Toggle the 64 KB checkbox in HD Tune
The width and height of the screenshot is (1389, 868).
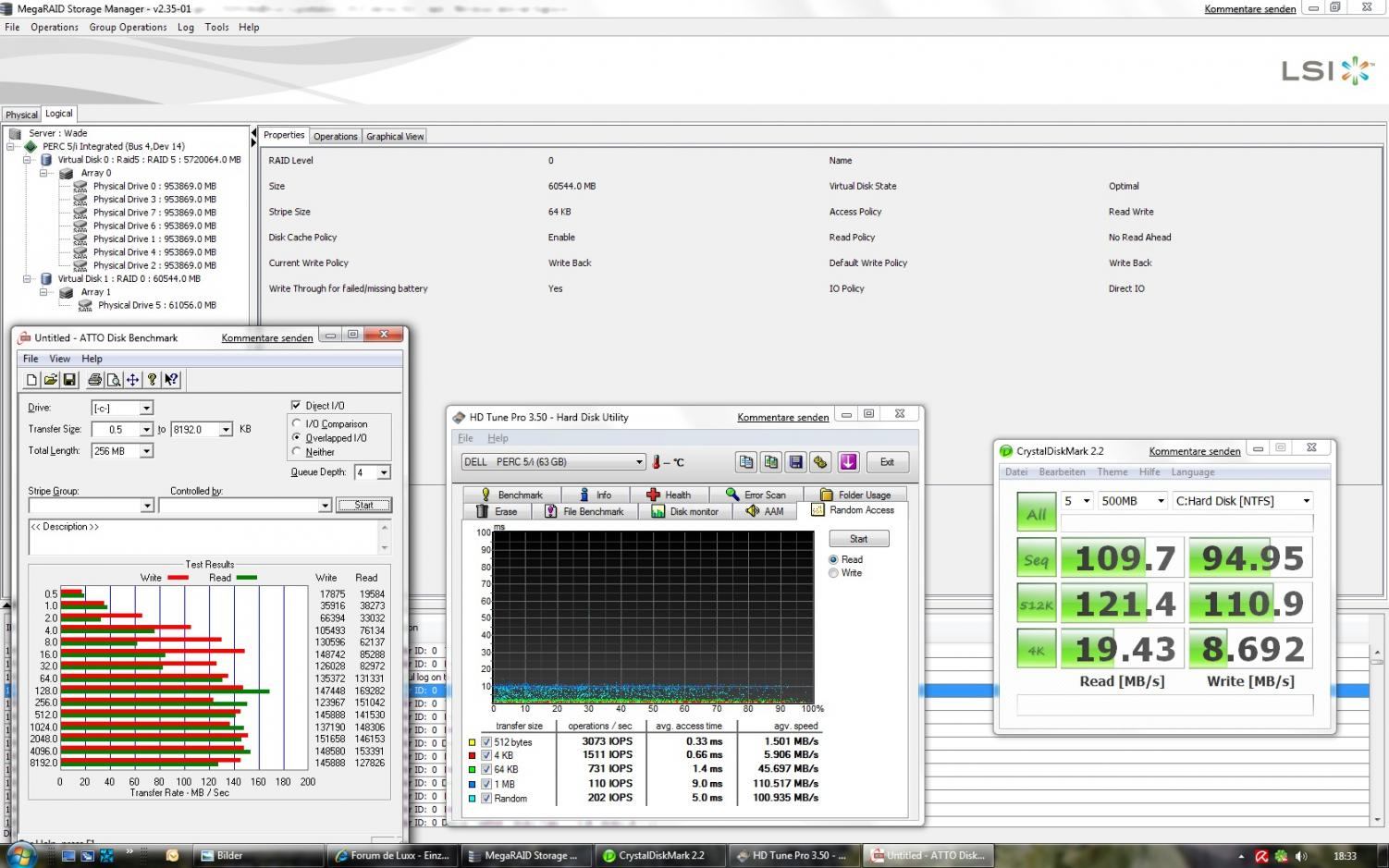pyautogui.click(x=486, y=769)
